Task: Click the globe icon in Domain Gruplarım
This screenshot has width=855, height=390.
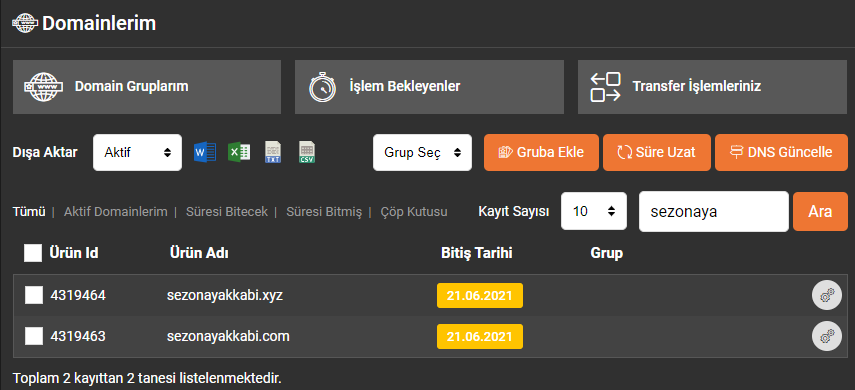Action: pos(44,87)
